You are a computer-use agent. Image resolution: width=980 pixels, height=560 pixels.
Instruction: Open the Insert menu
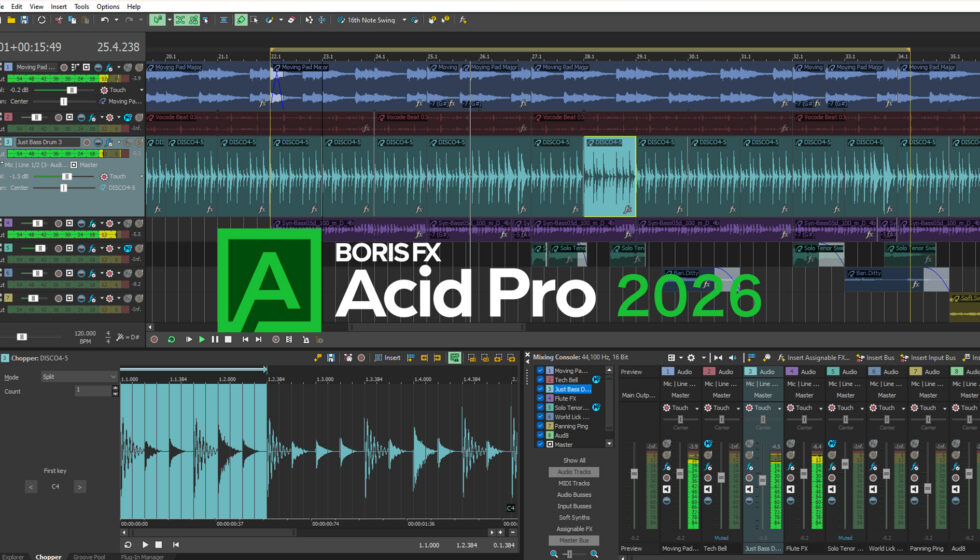(59, 6)
